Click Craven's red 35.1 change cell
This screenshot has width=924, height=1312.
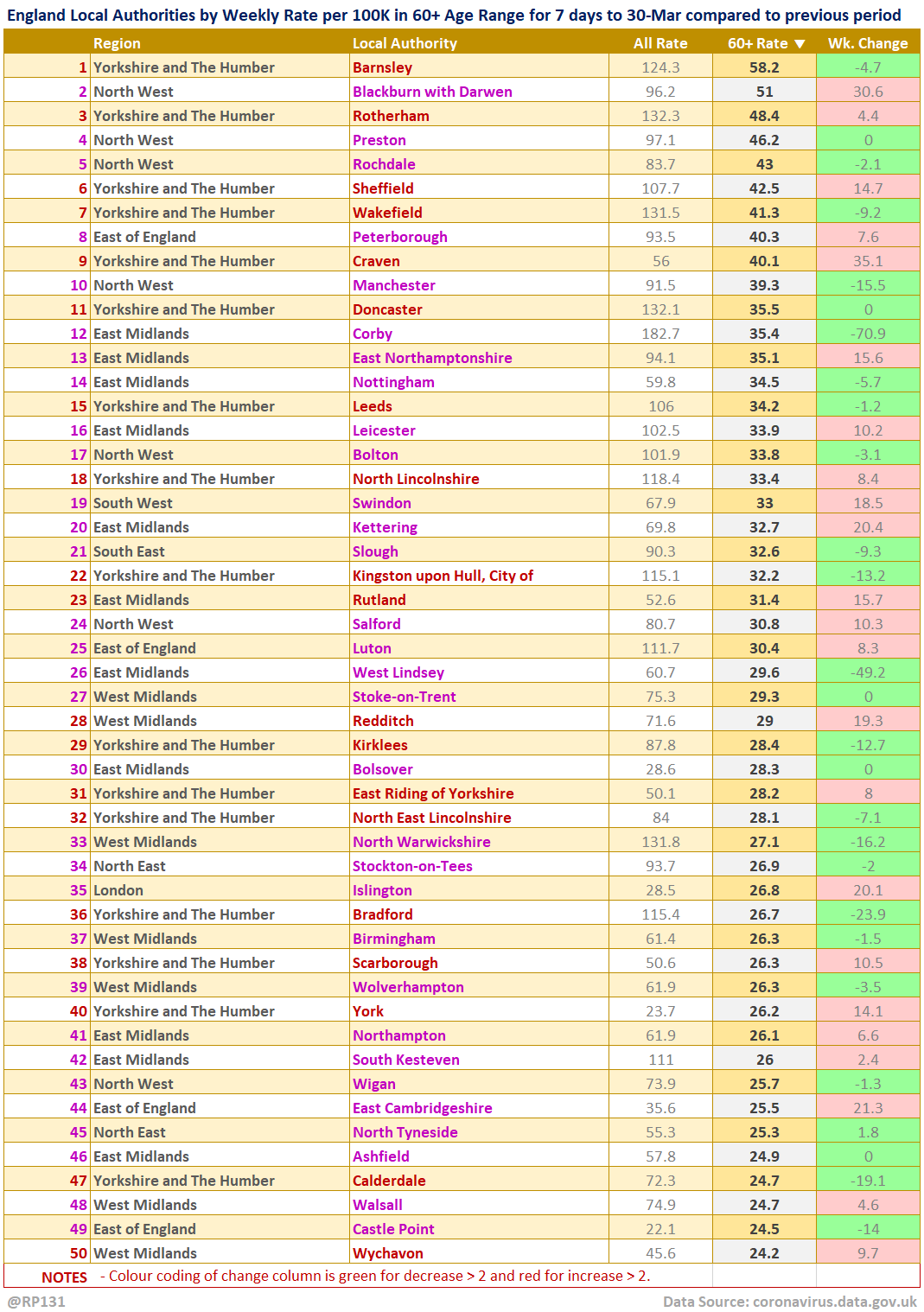[x=868, y=261]
